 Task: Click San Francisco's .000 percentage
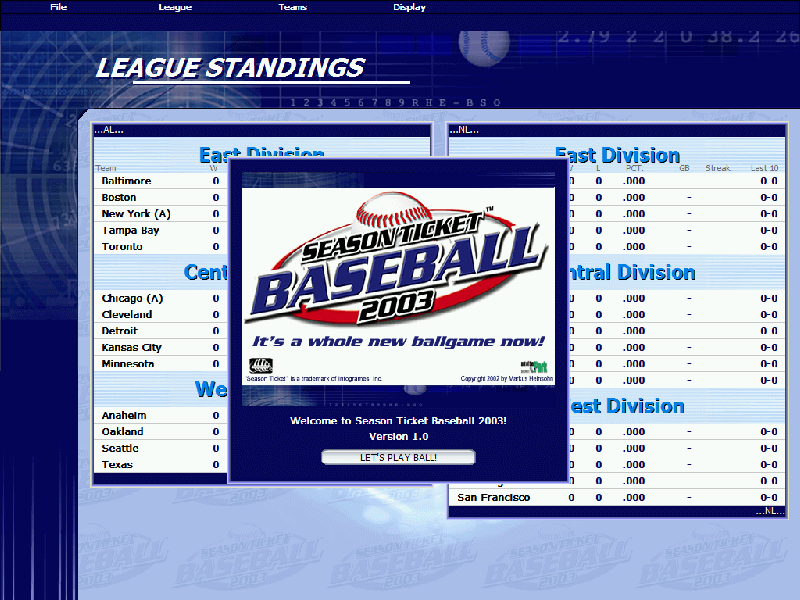[634, 497]
